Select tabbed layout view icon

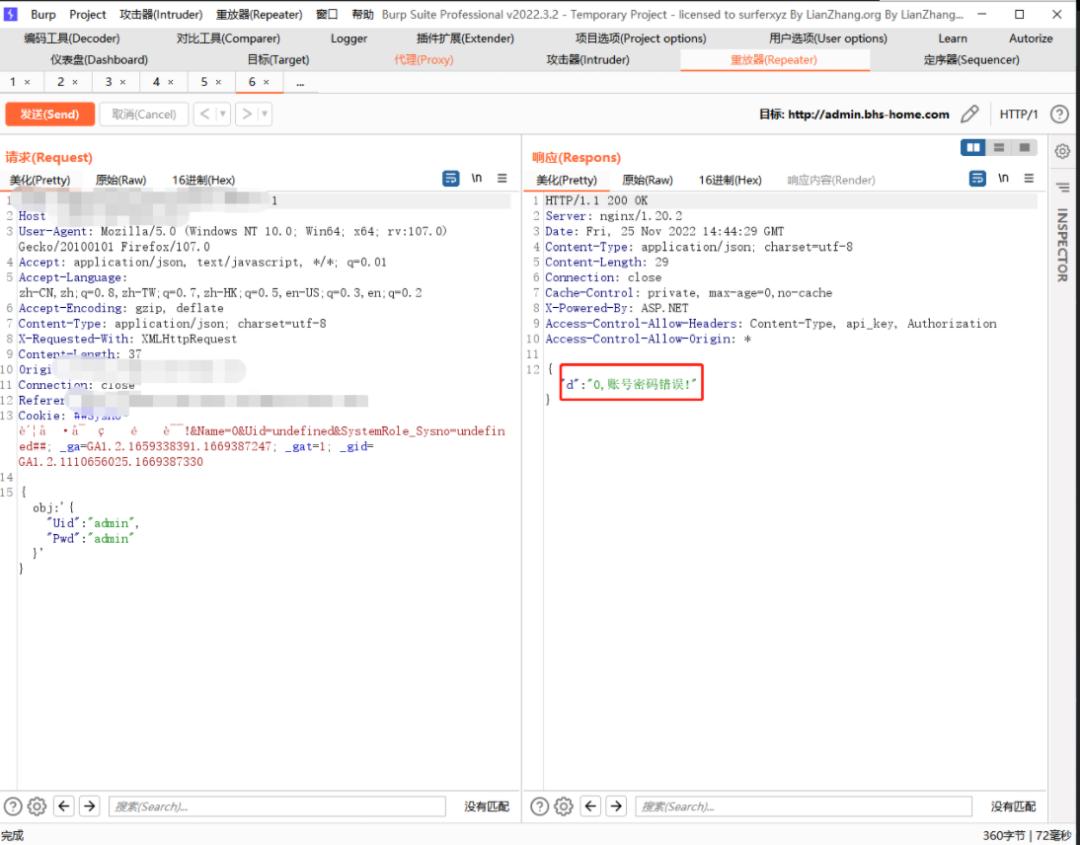(1024, 147)
